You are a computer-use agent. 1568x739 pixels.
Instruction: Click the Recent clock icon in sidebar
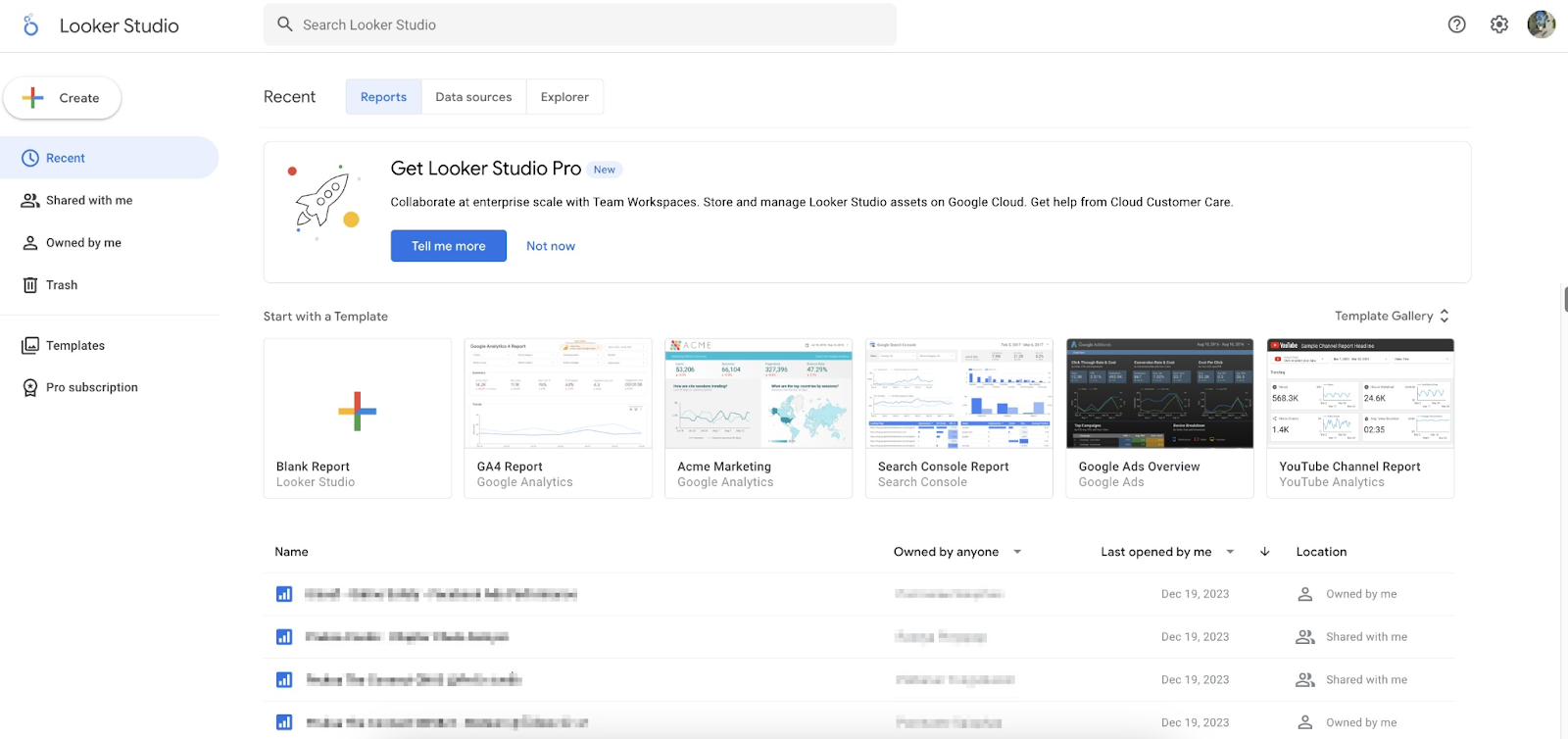pos(30,158)
